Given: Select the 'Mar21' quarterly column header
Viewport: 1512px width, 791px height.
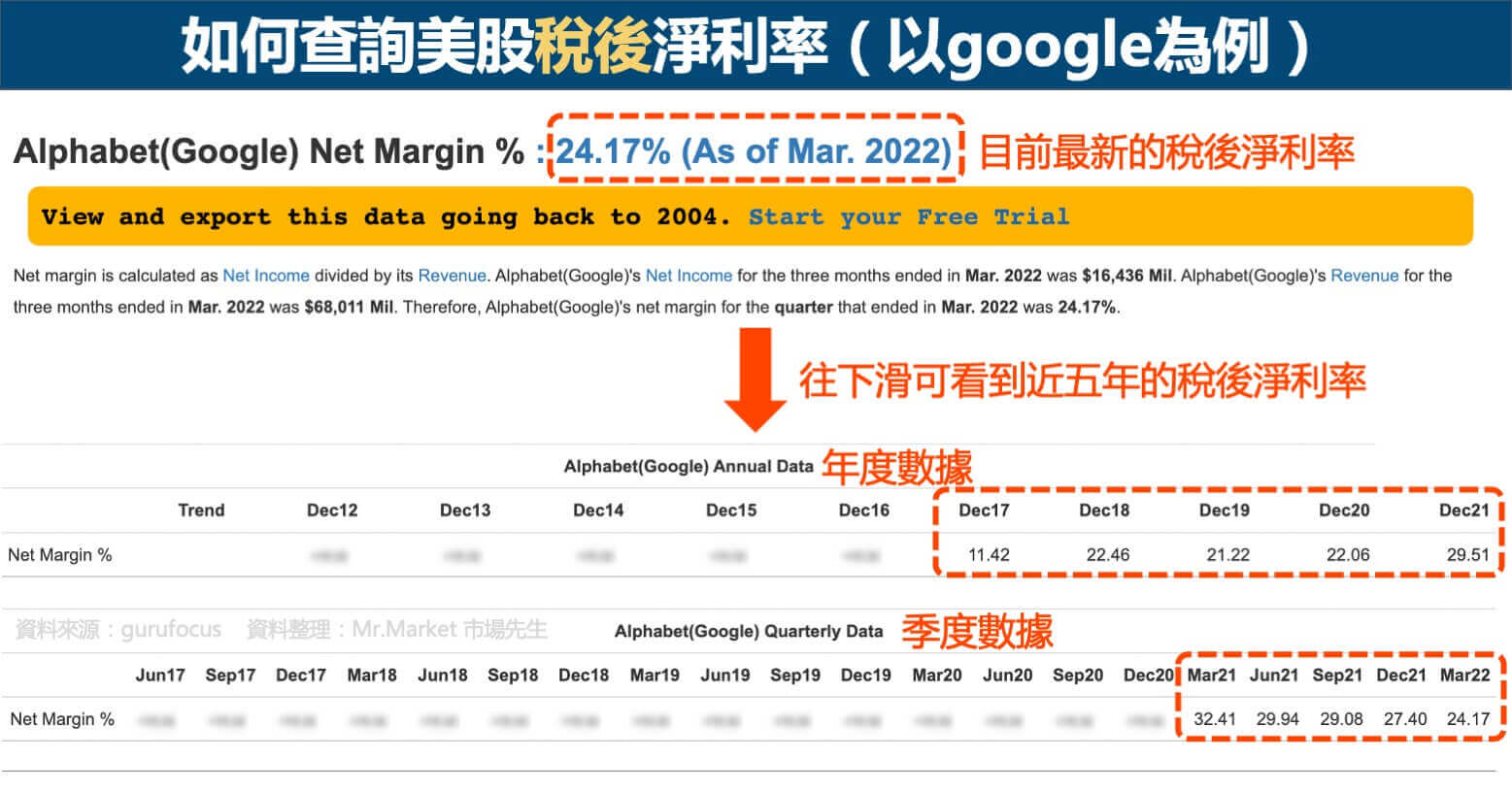Looking at the screenshot, I should pos(1212,676).
